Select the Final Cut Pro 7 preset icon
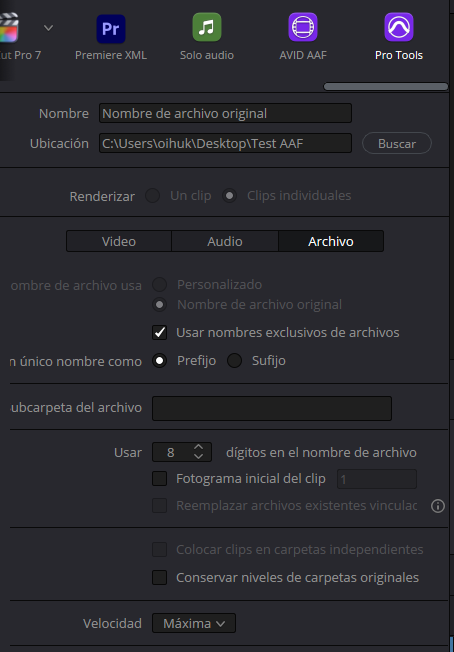Viewport: 454px width, 652px height. [9, 28]
